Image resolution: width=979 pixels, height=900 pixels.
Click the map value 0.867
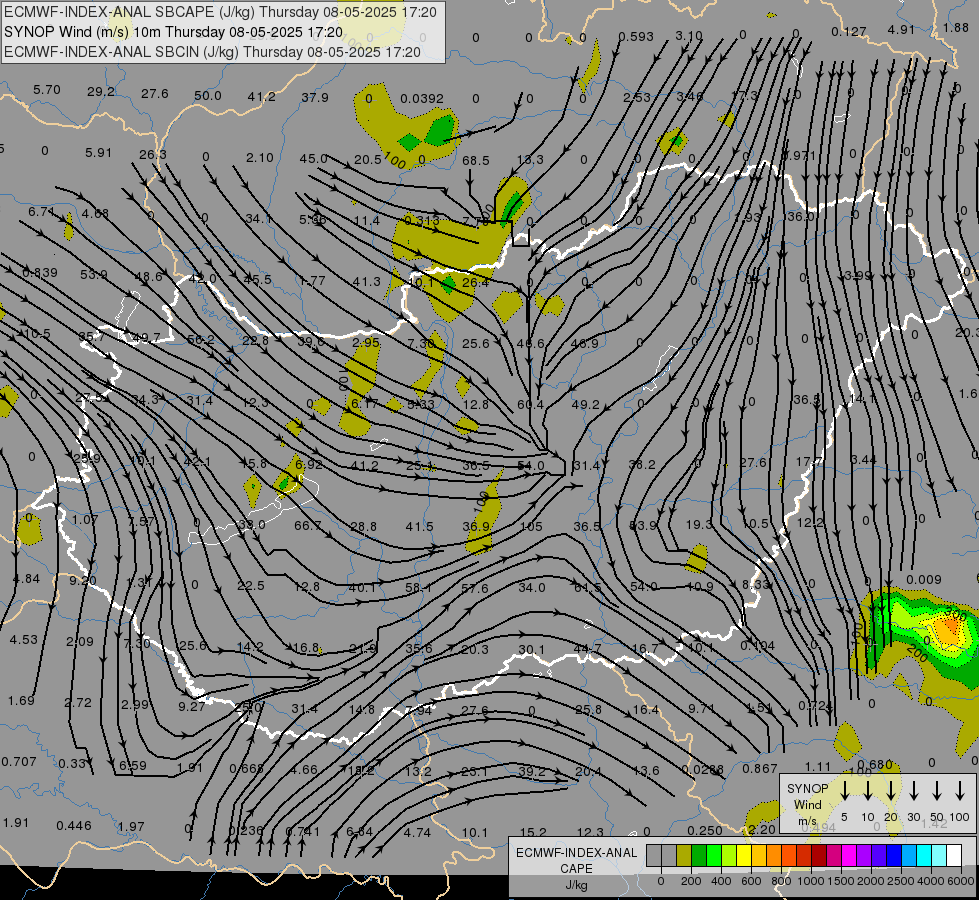(760, 769)
